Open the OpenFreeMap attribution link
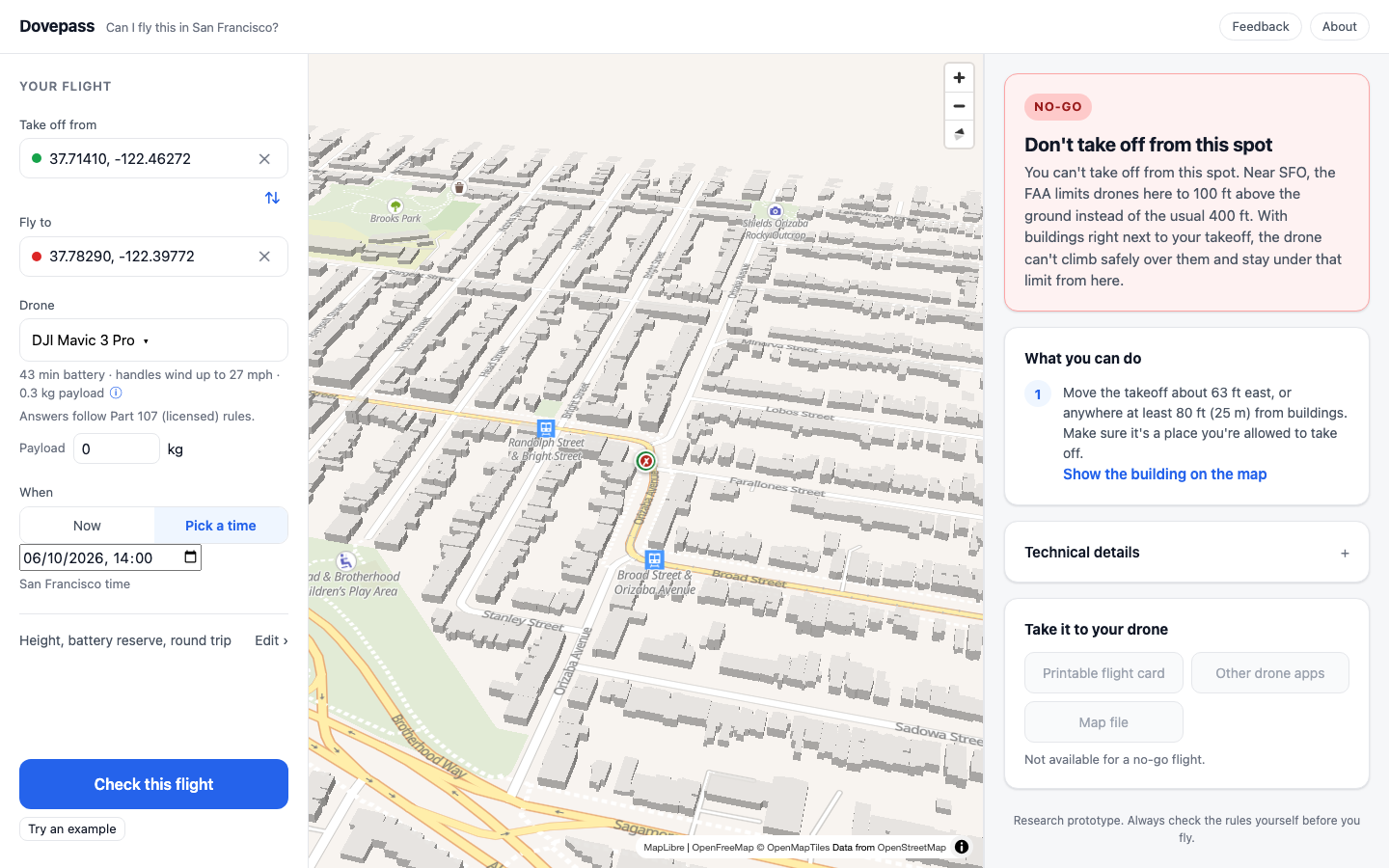 point(722,848)
